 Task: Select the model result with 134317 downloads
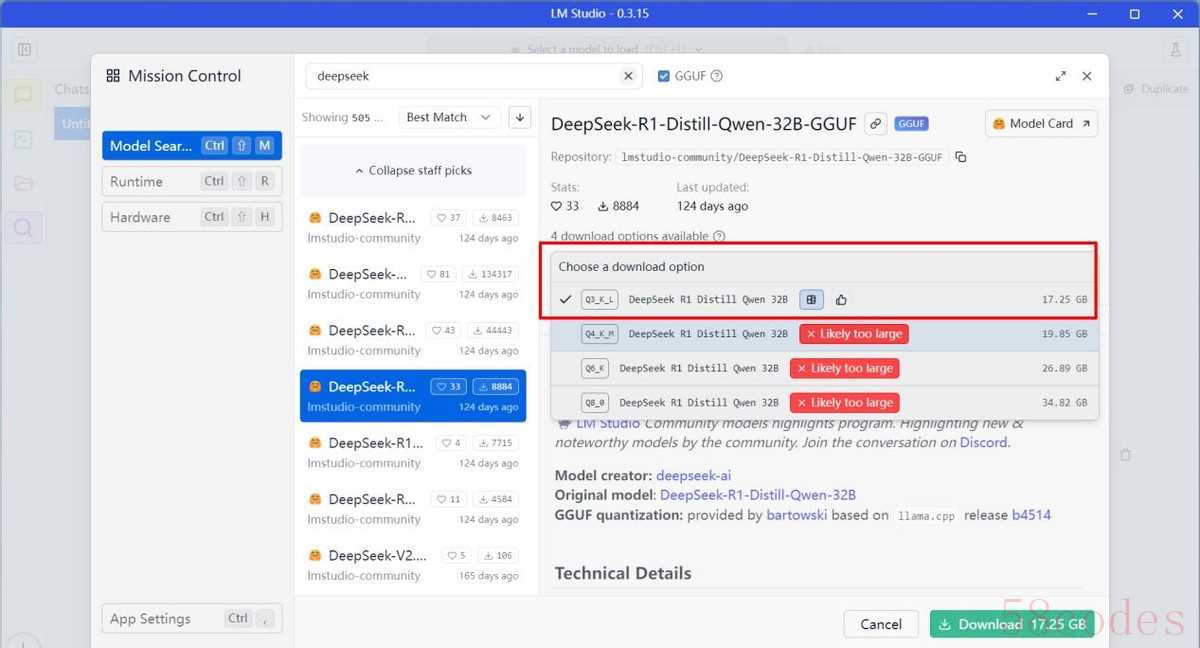(x=413, y=283)
